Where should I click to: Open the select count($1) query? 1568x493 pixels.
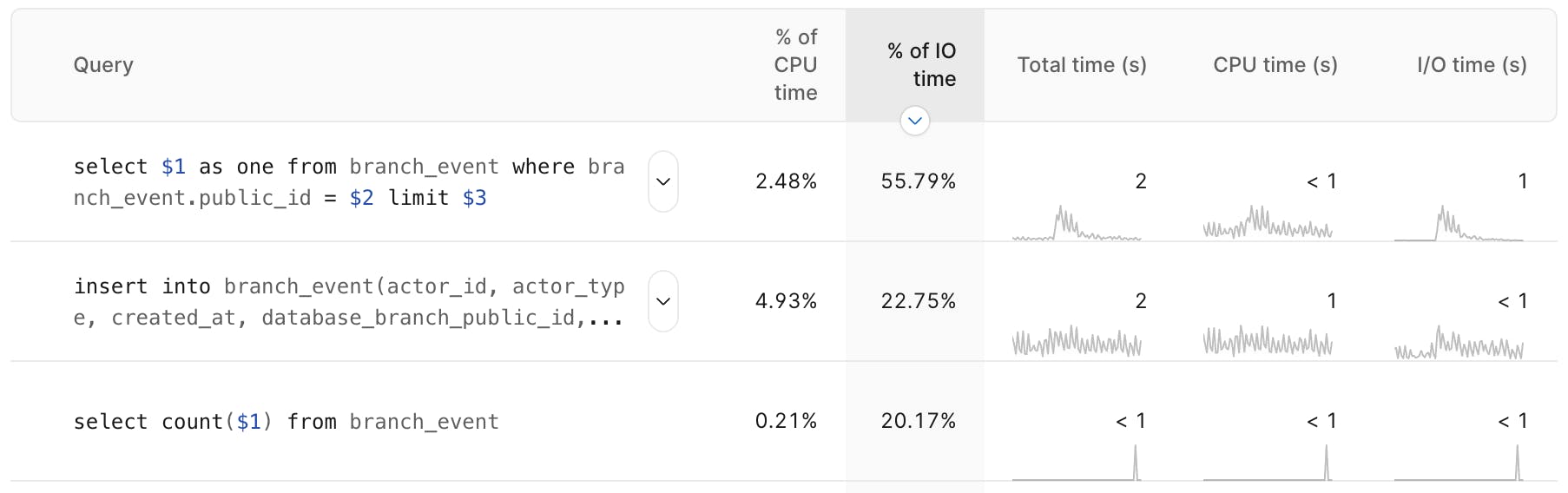pyautogui.click(x=287, y=422)
